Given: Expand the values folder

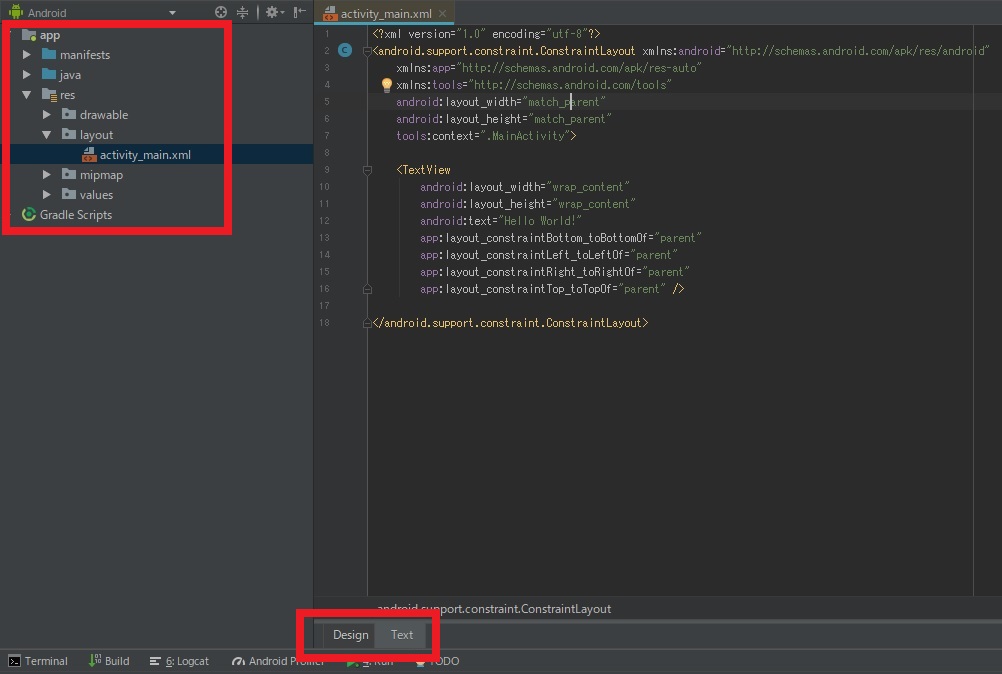Looking at the screenshot, I should 47,194.
